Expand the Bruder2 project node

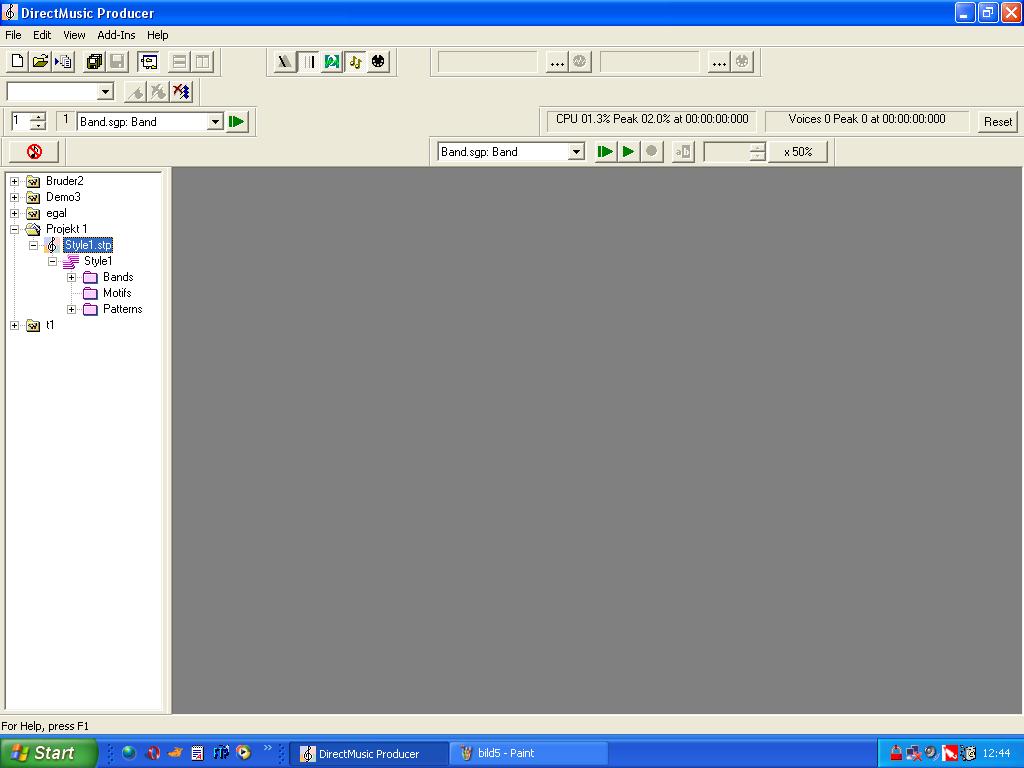(x=15, y=181)
